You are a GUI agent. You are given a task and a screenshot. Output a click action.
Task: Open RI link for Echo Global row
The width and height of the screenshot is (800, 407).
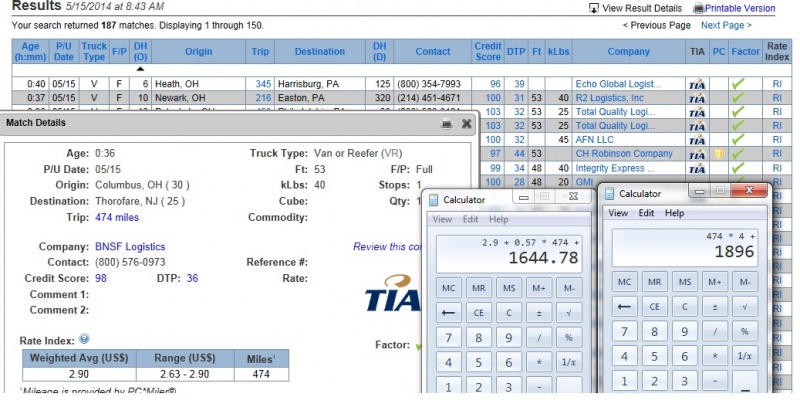point(777,84)
